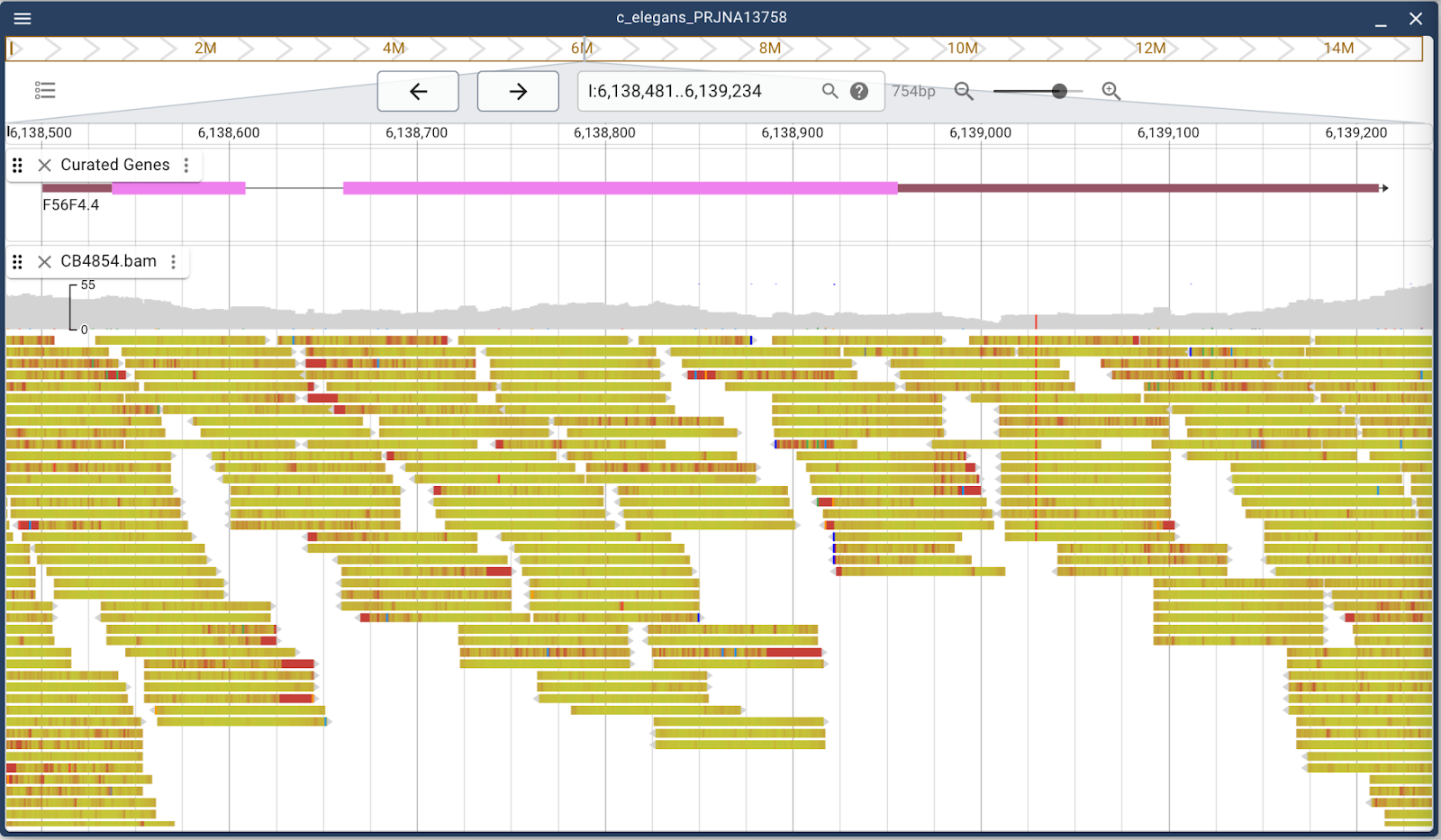
Task: Click the red SNP bar in the coverage plot
Action: coord(1036,322)
